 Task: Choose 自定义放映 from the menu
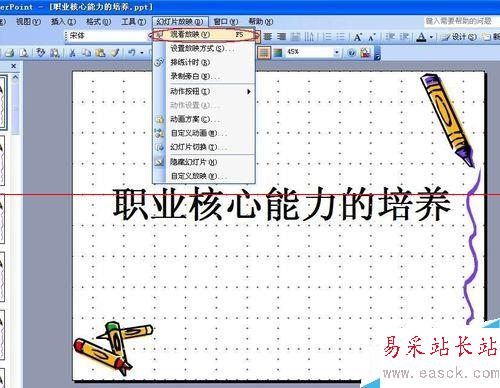click(x=204, y=176)
